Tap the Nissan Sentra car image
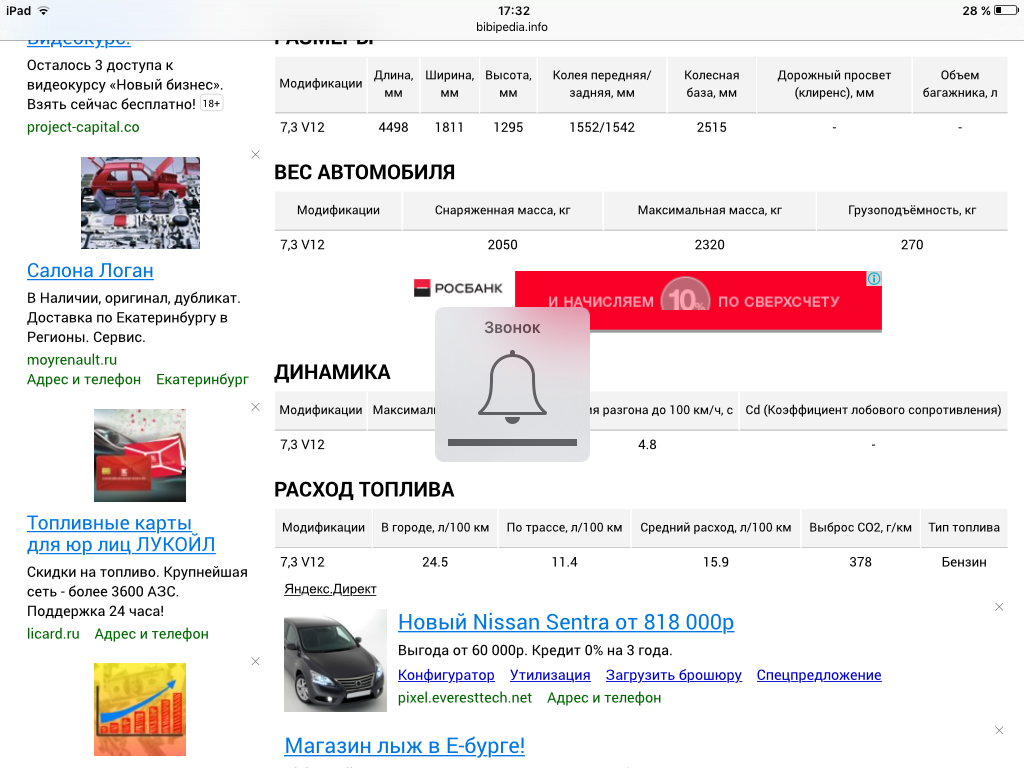The width and height of the screenshot is (1024, 768). (335, 660)
